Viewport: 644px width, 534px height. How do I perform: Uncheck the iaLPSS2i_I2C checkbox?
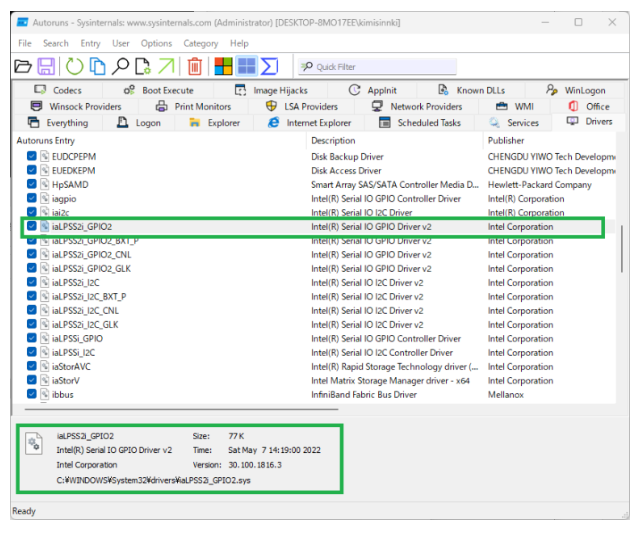tap(32, 282)
